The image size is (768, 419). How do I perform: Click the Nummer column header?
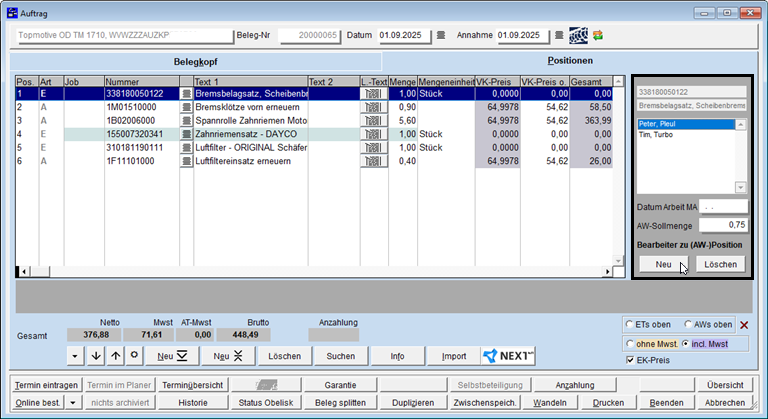tap(142, 81)
